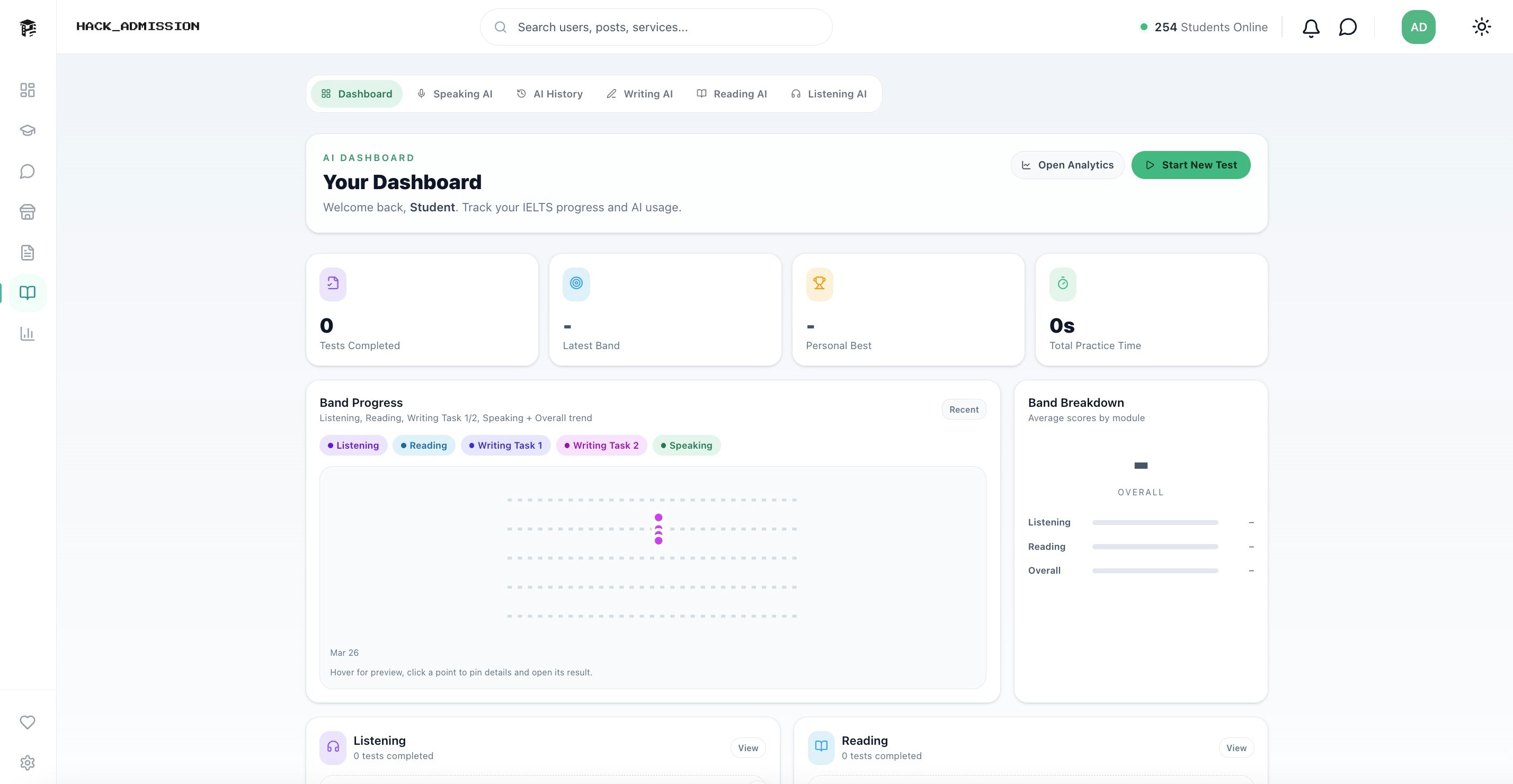This screenshot has width=1513, height=784.
Task: Open the chat bubble icon in the sidebar
Action: (x=28, y=171)
